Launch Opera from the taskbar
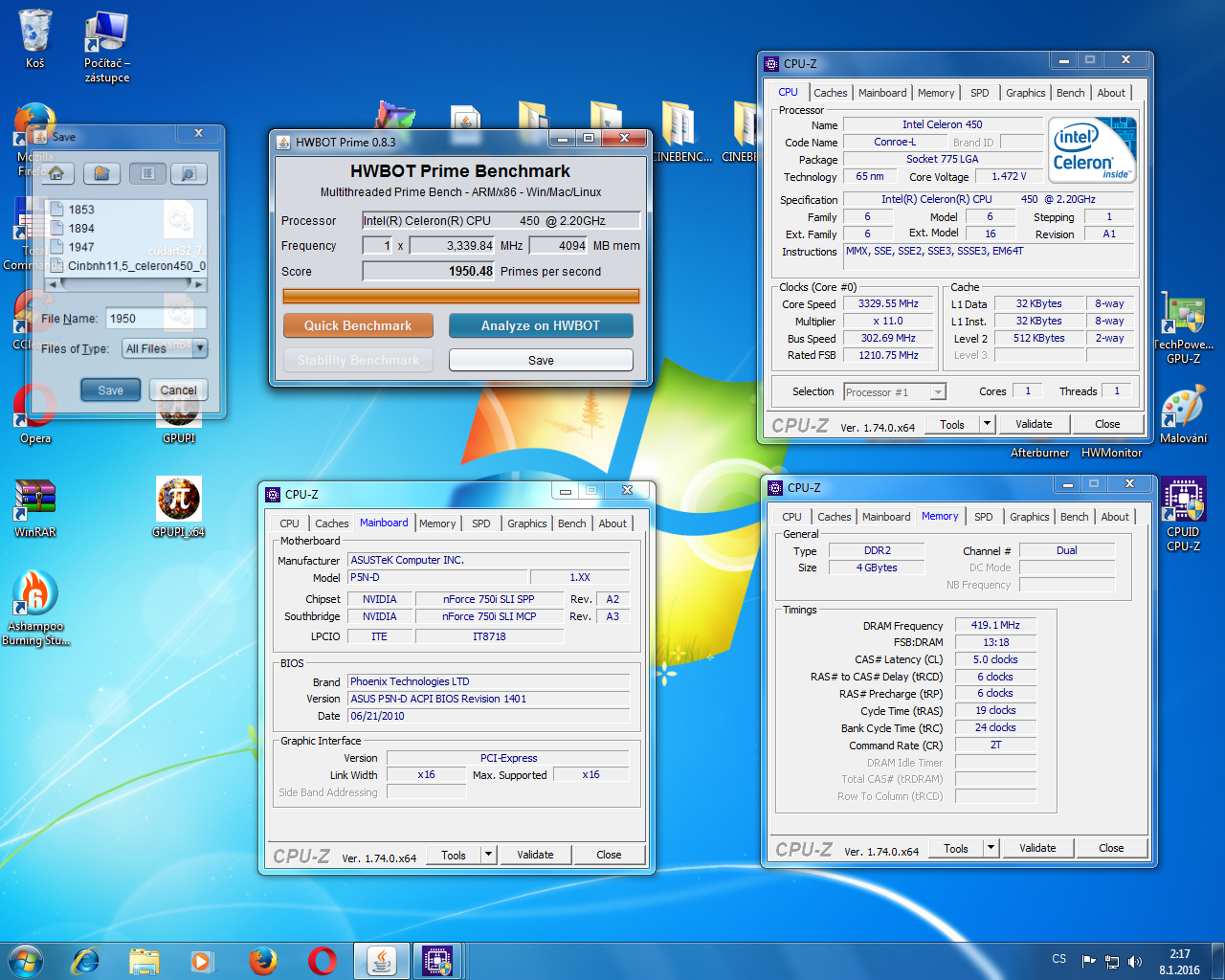The width and height of the screenshot is (1225, 980). pyautogui.click(x=323, y=960)
